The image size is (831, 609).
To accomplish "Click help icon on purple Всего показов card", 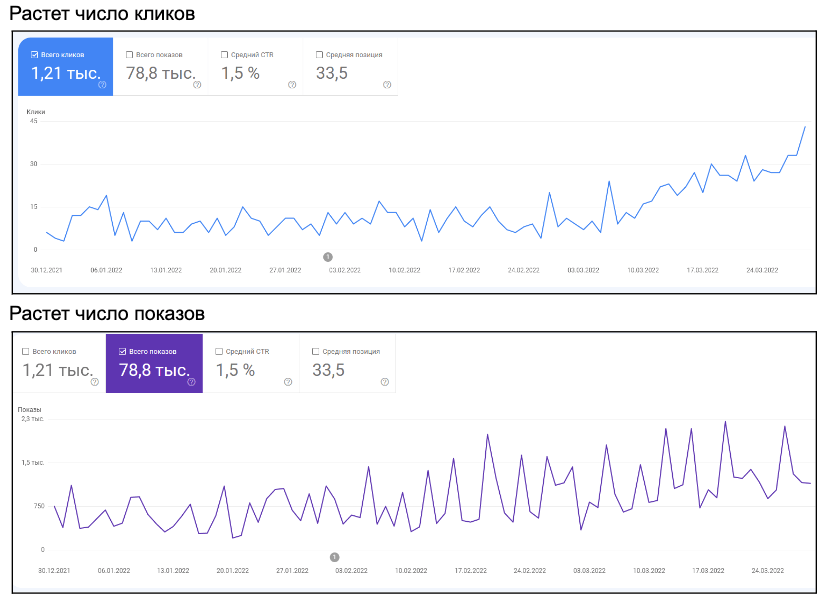I will (190, 381).
